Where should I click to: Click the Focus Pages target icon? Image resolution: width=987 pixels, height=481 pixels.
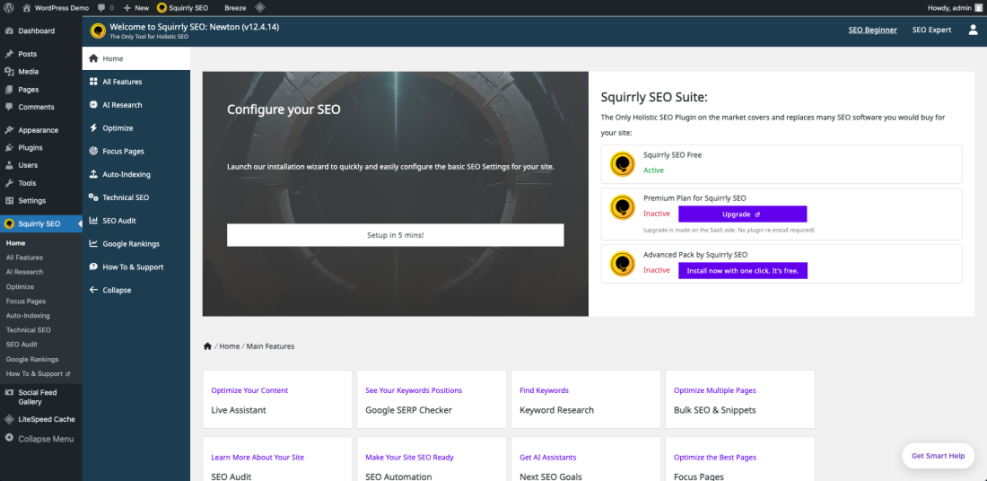click(93, 151)
